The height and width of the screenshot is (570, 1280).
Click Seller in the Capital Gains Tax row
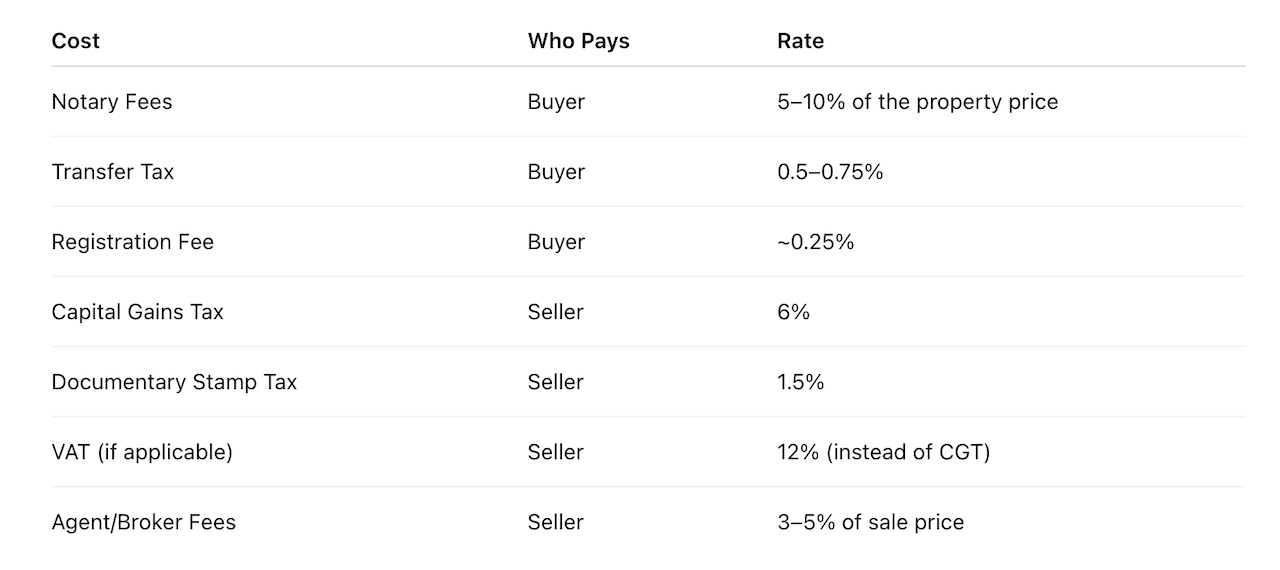coord(555,312)
